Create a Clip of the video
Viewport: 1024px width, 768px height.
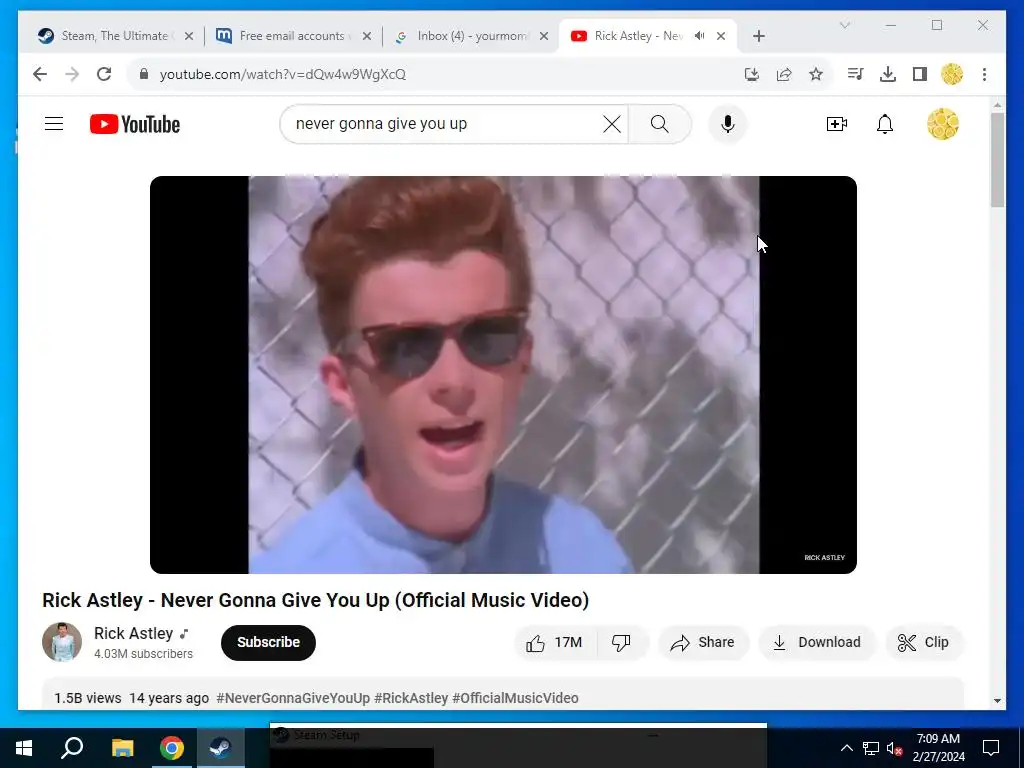coord(924,643)
